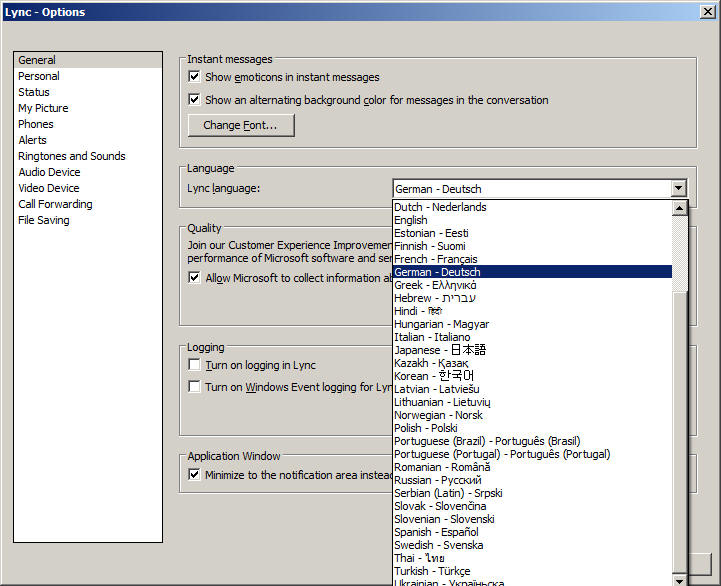This screenshot has width=721, height=586.
Task: Select the Alerts options category
Action: pyautogui.click(x=88, y=140)
